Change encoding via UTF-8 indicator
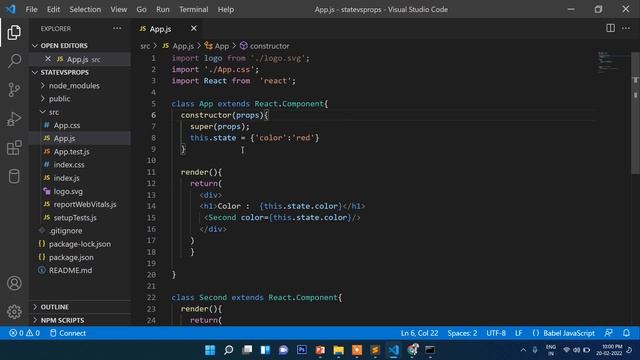Viewport: 640px width, 360px height. 496,333
